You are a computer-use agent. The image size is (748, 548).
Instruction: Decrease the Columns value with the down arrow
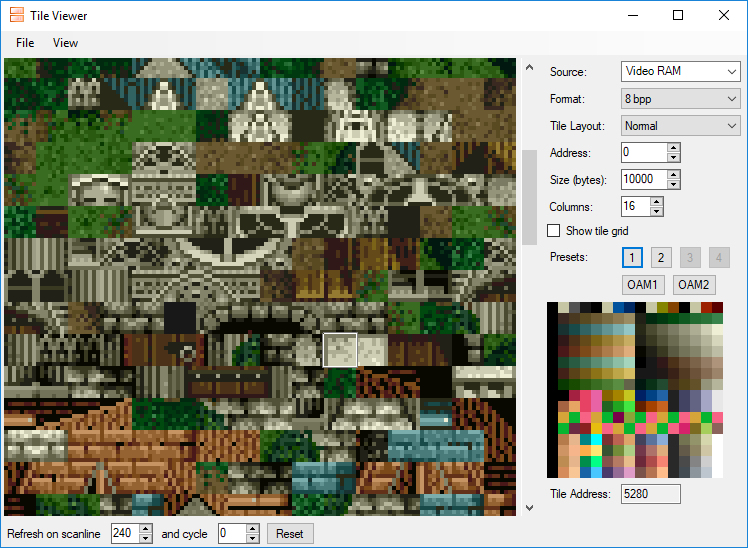click(656, 212)
